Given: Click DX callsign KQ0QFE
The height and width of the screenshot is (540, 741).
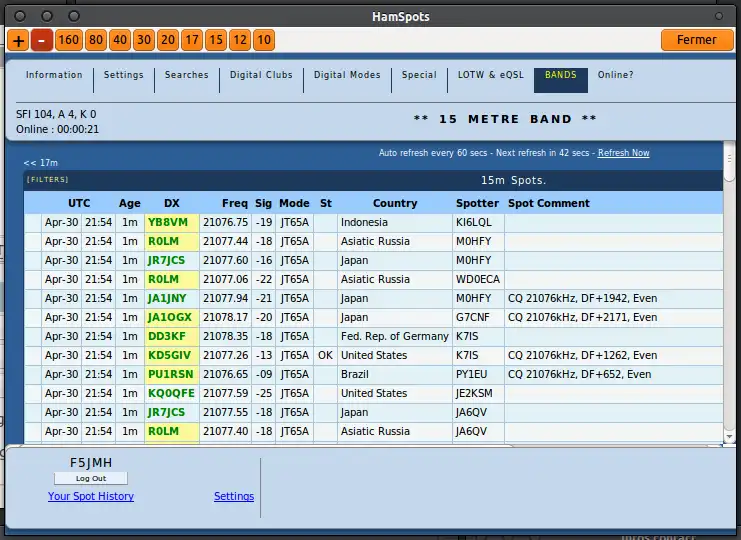Looking at the screenshot, I should [x=171, y=394].
